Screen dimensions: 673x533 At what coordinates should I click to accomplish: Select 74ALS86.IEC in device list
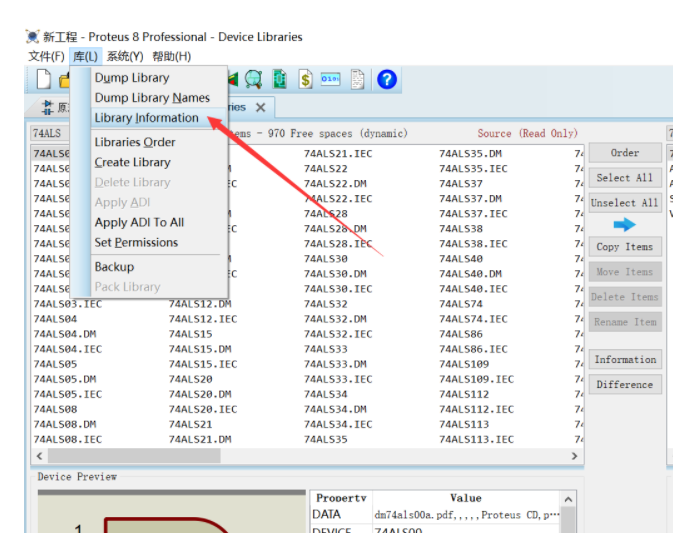click(473, 349)
